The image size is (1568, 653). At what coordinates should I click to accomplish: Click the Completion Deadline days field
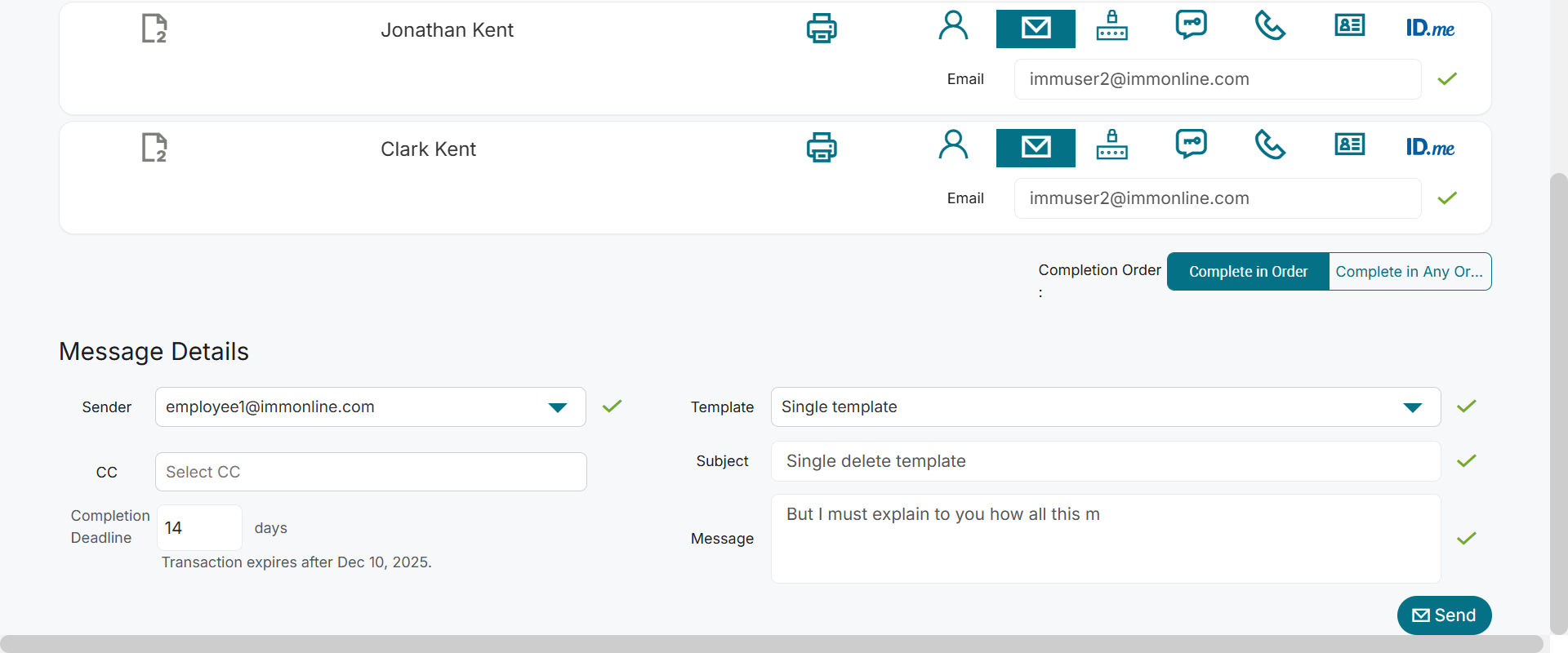coord(198,527)
